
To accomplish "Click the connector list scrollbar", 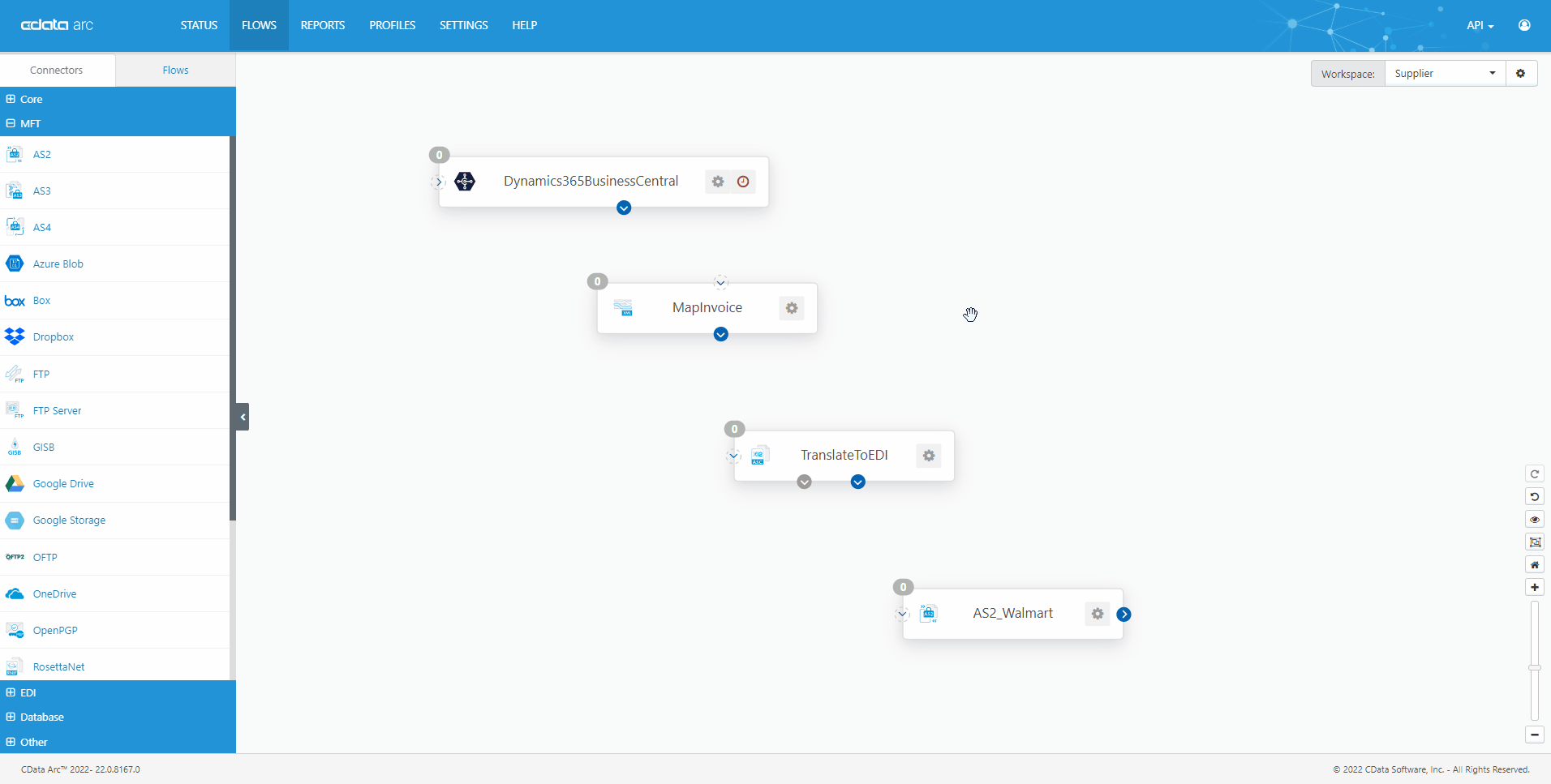I will point(233,328).
